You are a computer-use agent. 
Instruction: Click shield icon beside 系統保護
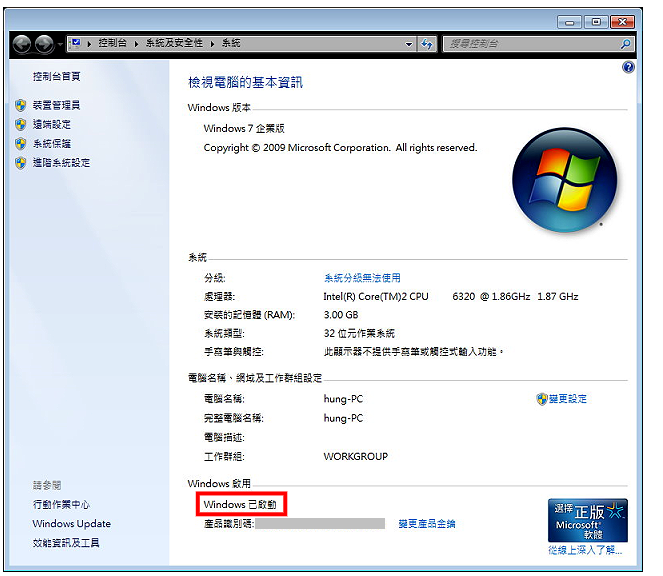coord(20,144)
